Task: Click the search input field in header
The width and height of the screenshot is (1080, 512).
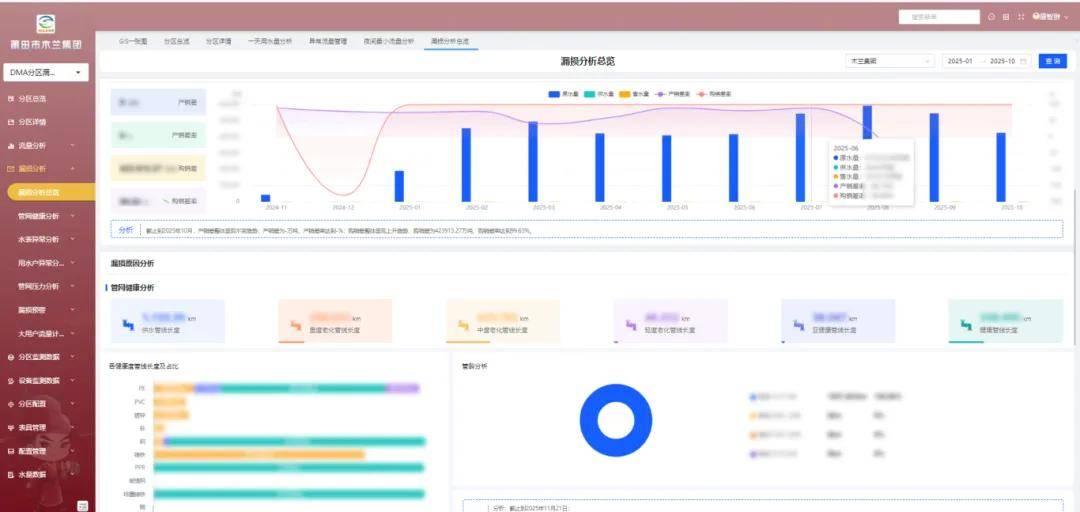Action: (x=939, y=17)
